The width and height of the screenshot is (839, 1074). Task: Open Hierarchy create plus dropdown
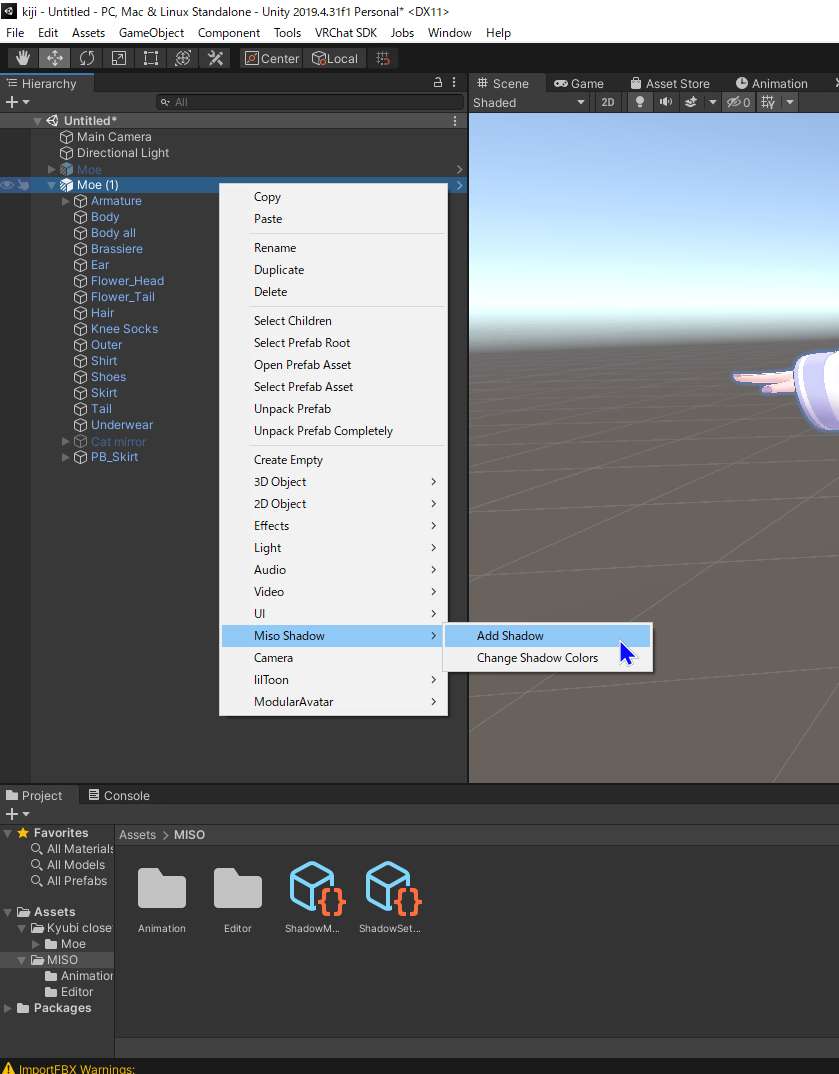pos(17,102)
